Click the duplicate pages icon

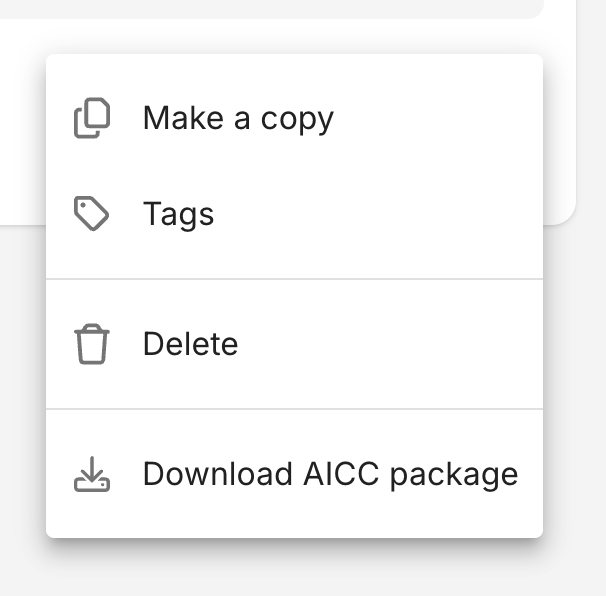coord(92,118)
